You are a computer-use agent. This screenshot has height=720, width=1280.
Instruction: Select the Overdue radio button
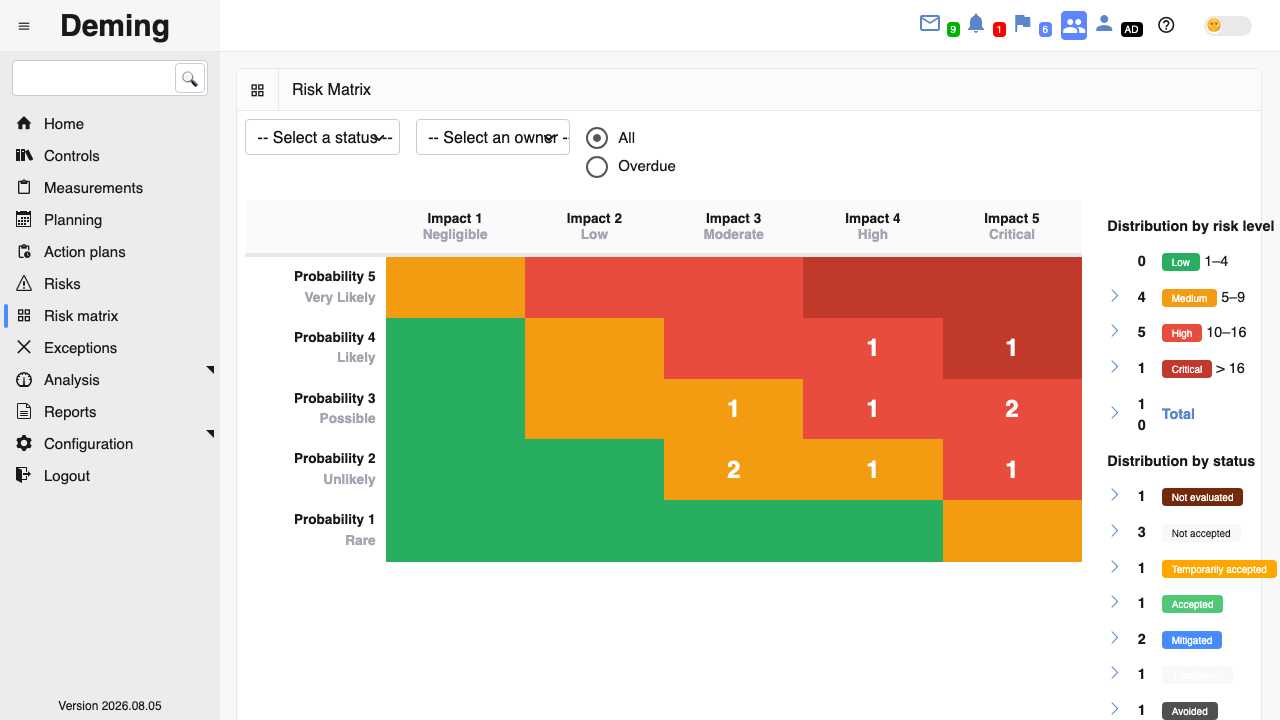point(597,166)
